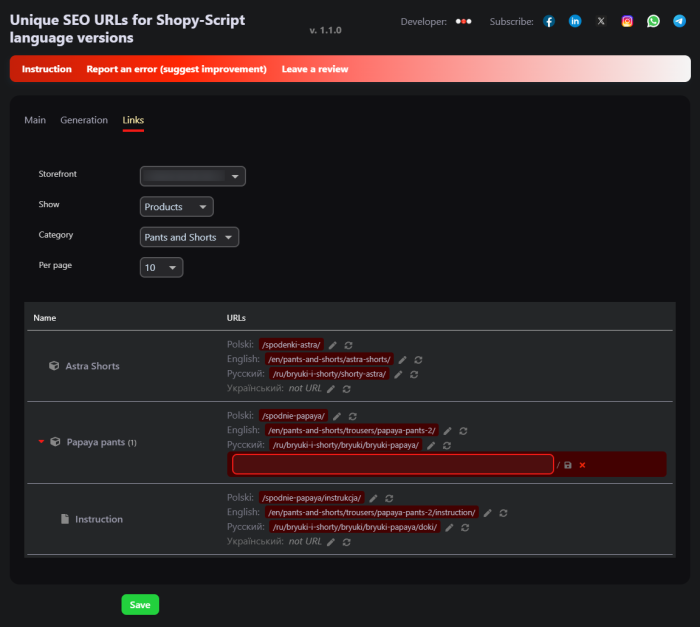Click the Papaya pants product name
The width and height of the screenshot is (700, 627).
click(96, 442)
